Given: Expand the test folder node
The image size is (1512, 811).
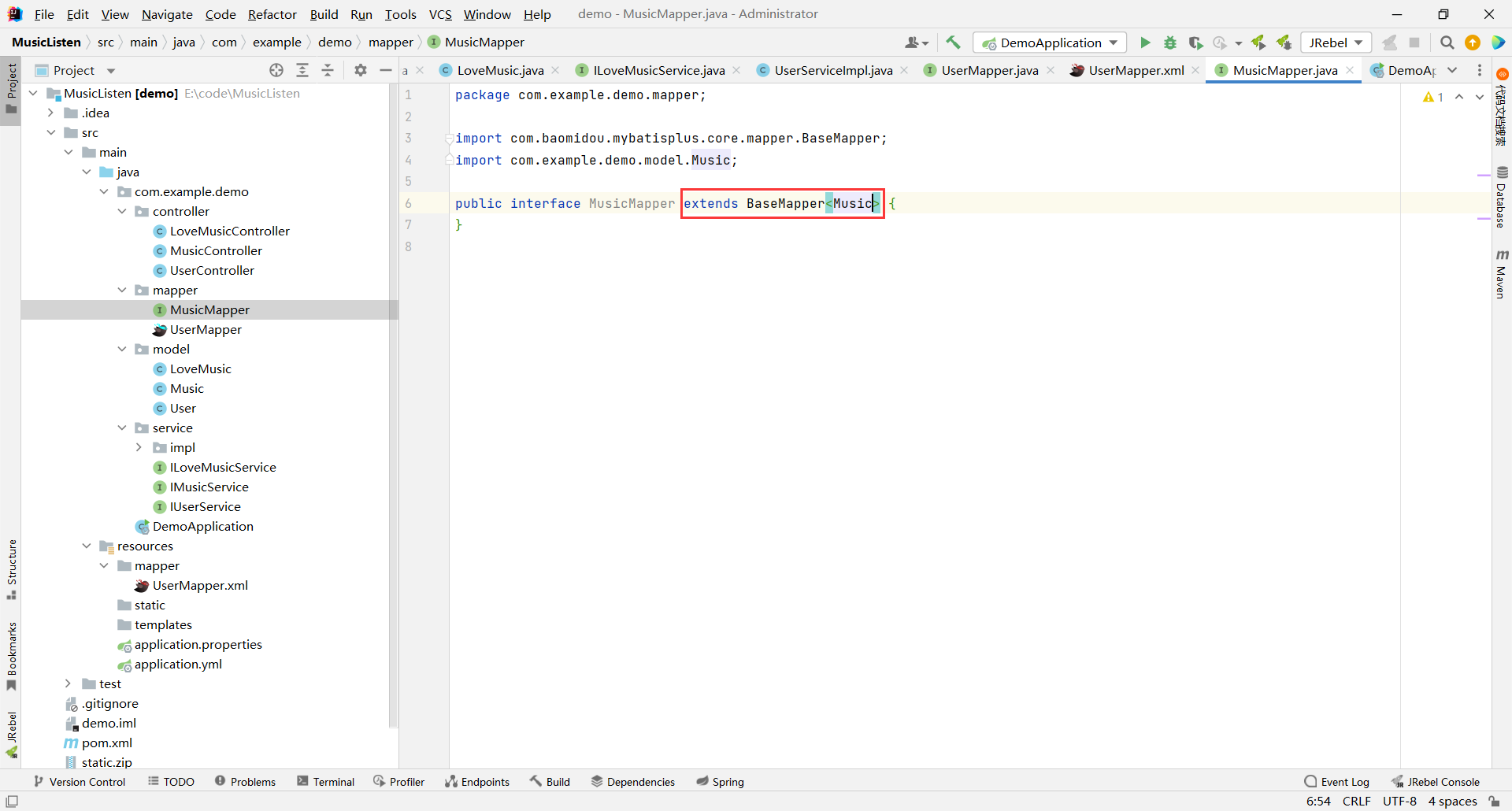Looking at the screenshot, I should [69, 683].
